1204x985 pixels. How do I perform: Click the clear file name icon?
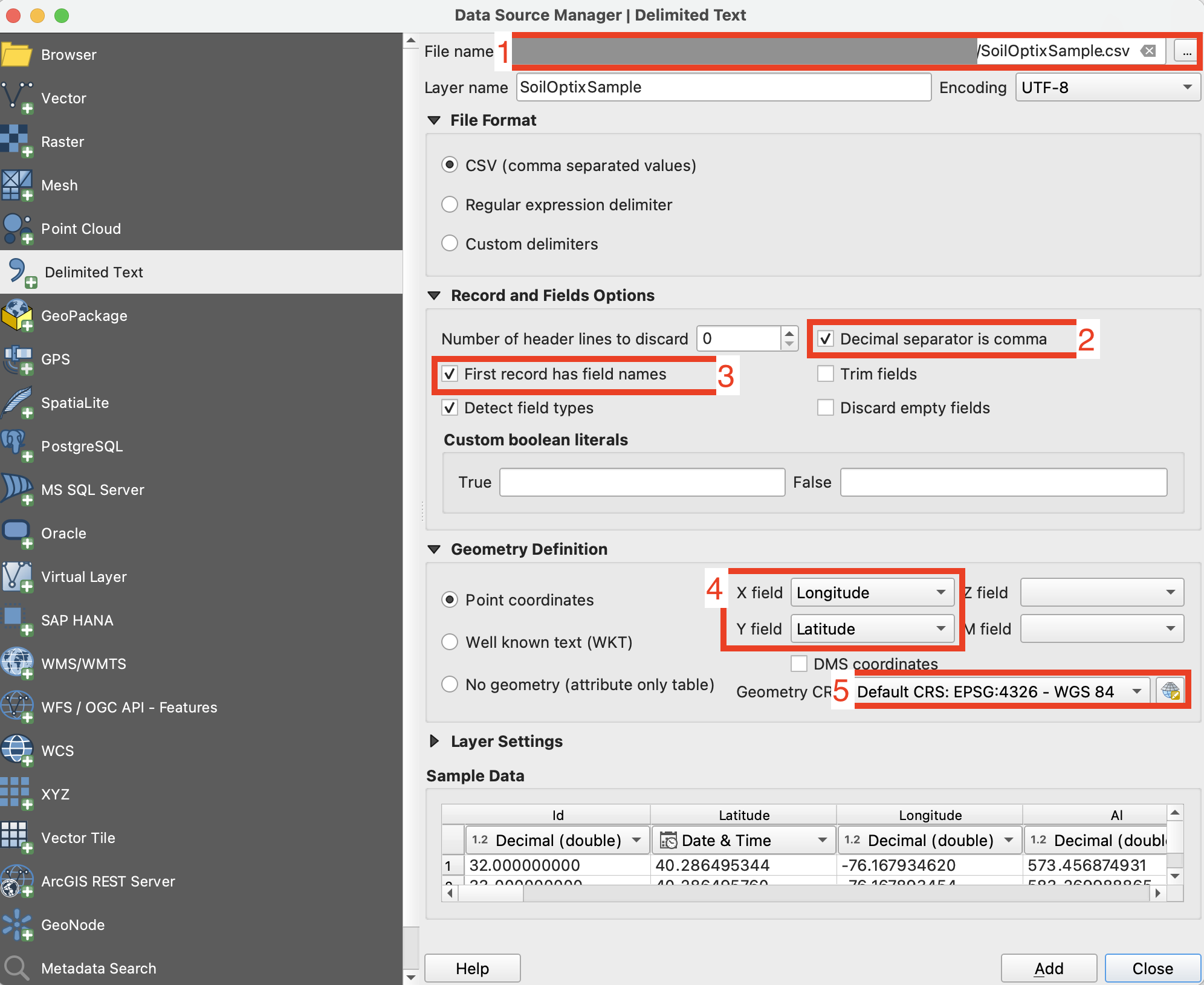(1148, 51)
